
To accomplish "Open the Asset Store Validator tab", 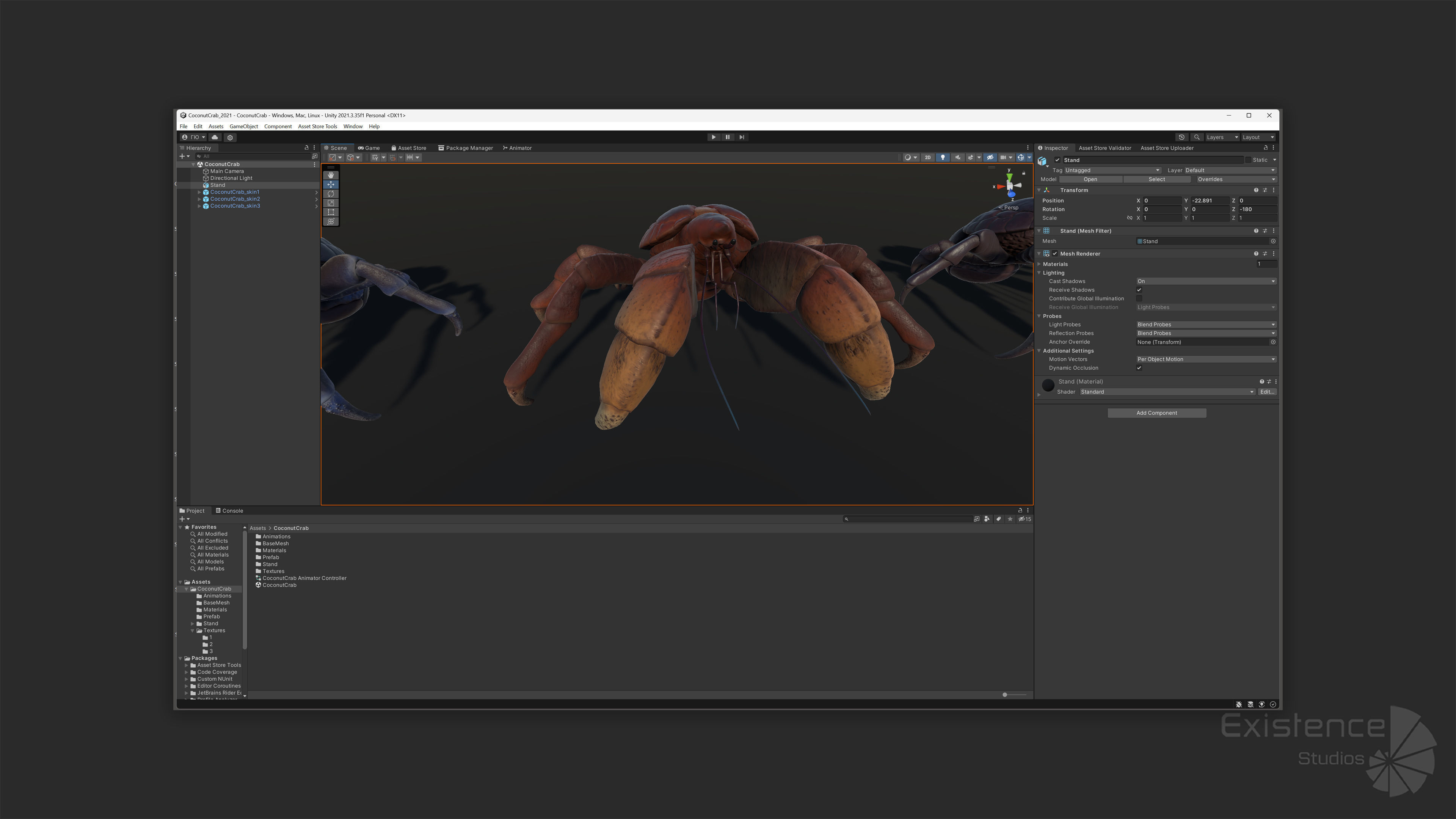I will 1105,148.
